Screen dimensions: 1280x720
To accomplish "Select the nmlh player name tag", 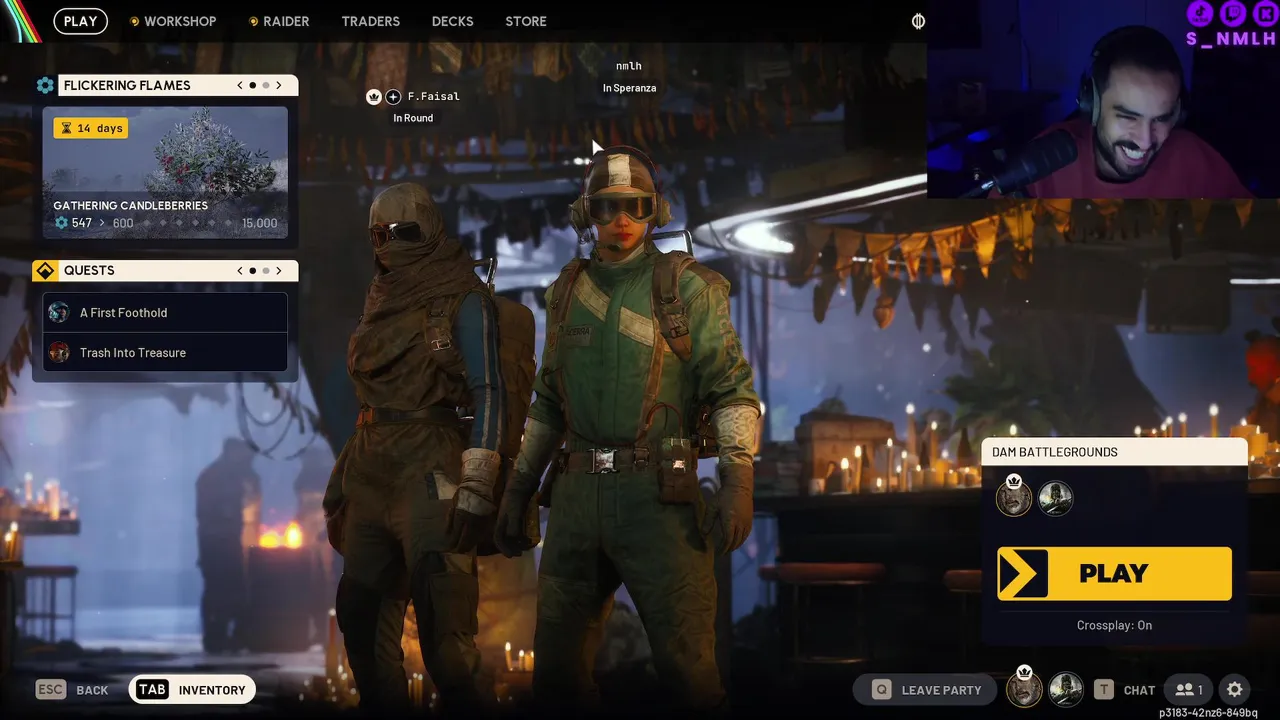I will tap(629, 67).
